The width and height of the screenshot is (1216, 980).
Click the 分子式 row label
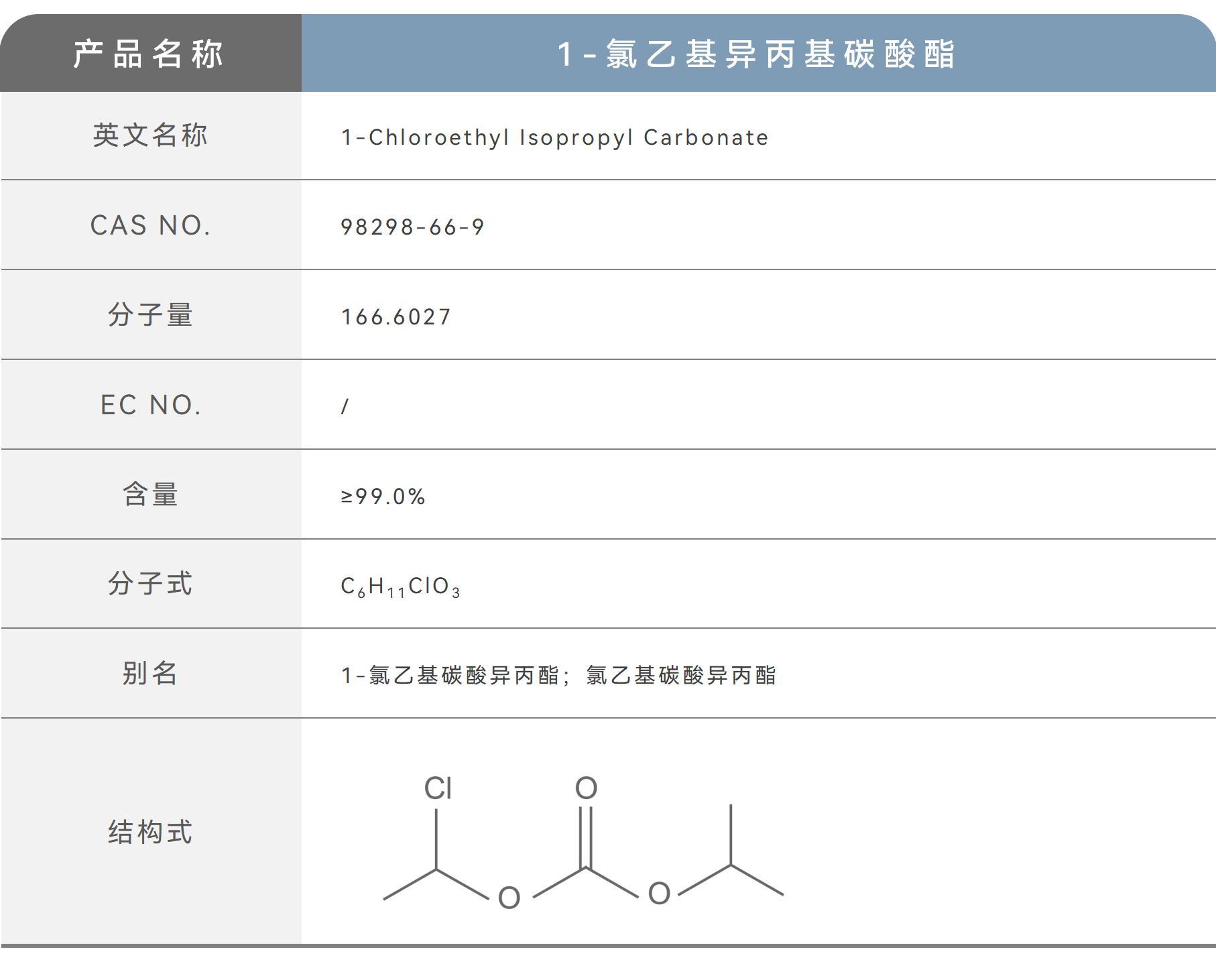click(x=150, y=583)
